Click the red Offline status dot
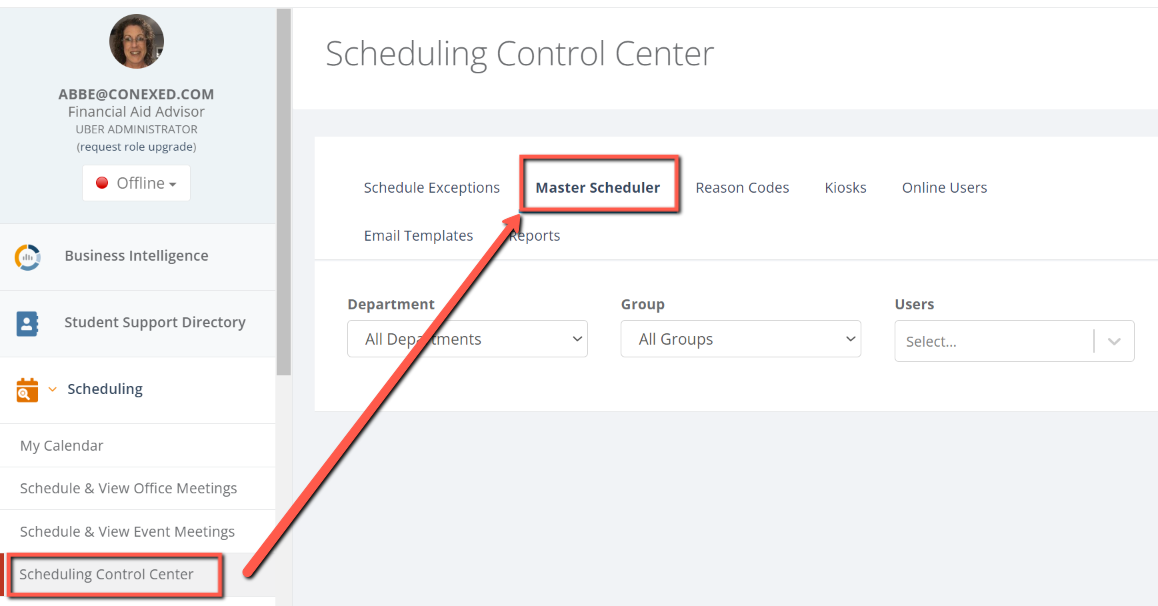This screenshot has height=606, width=1158. click(x=101, y=183)
